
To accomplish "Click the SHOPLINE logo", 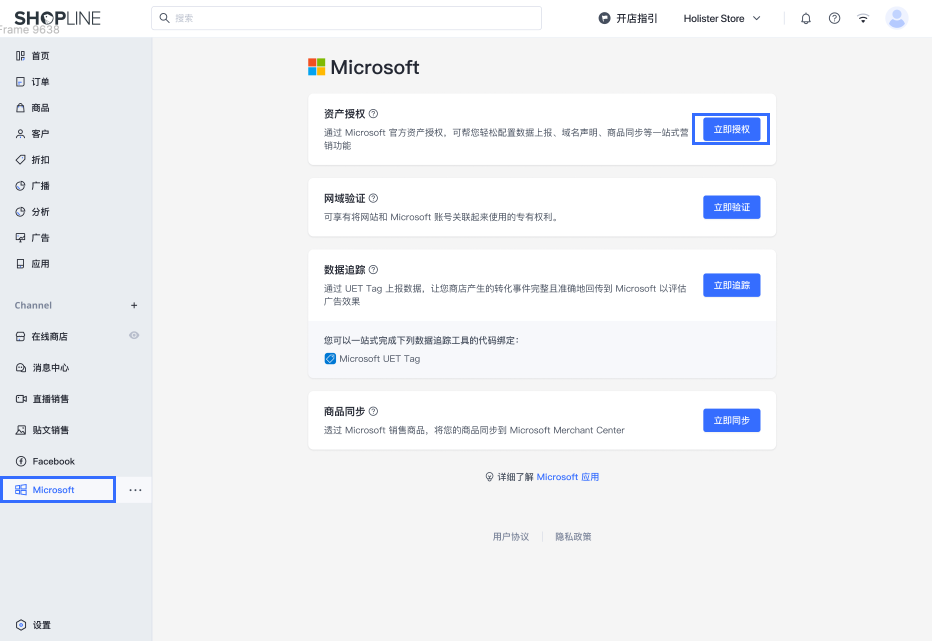I will click(x=58, y=18).
